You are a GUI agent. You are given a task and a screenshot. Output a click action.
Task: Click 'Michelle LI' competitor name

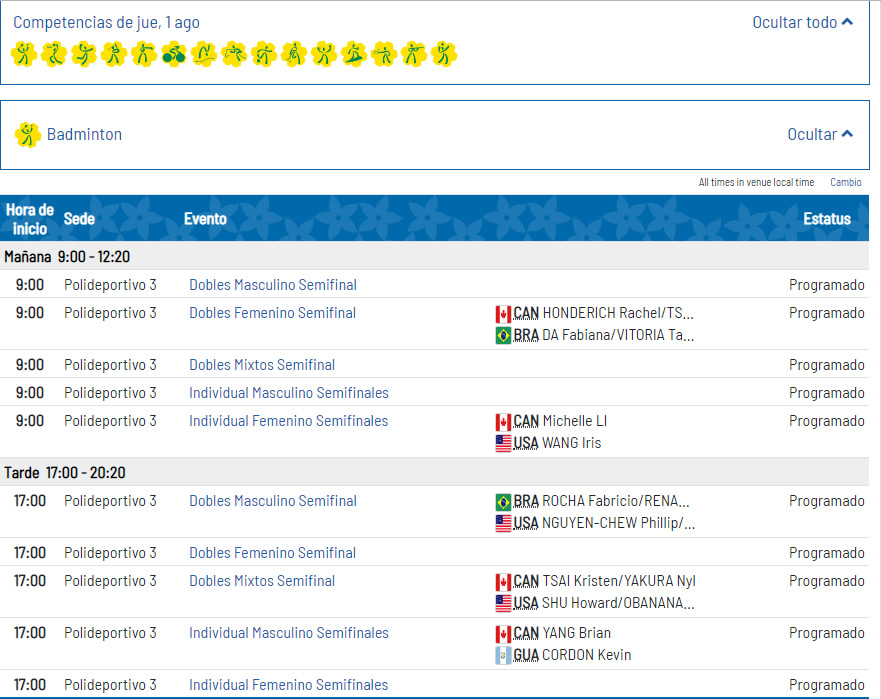click(575, 421)
